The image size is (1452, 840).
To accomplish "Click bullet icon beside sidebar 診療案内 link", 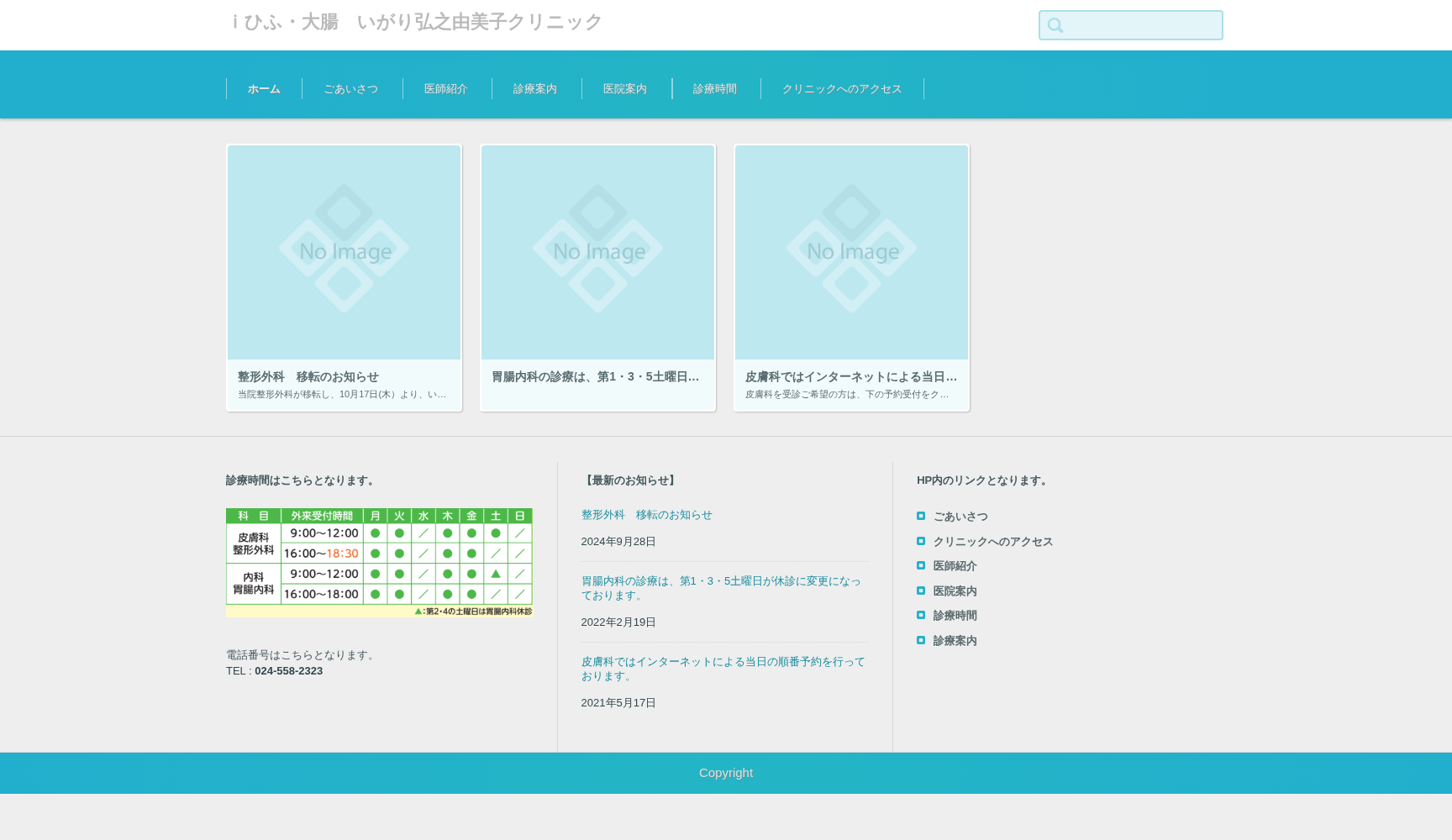I will click(x=921, y=640).
